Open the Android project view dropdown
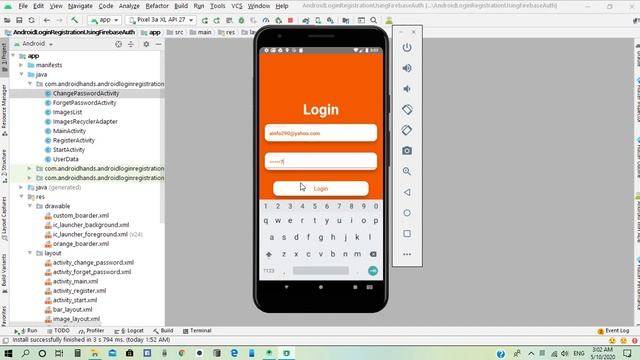This screenshot has width=640, height=360. point(34,44)
